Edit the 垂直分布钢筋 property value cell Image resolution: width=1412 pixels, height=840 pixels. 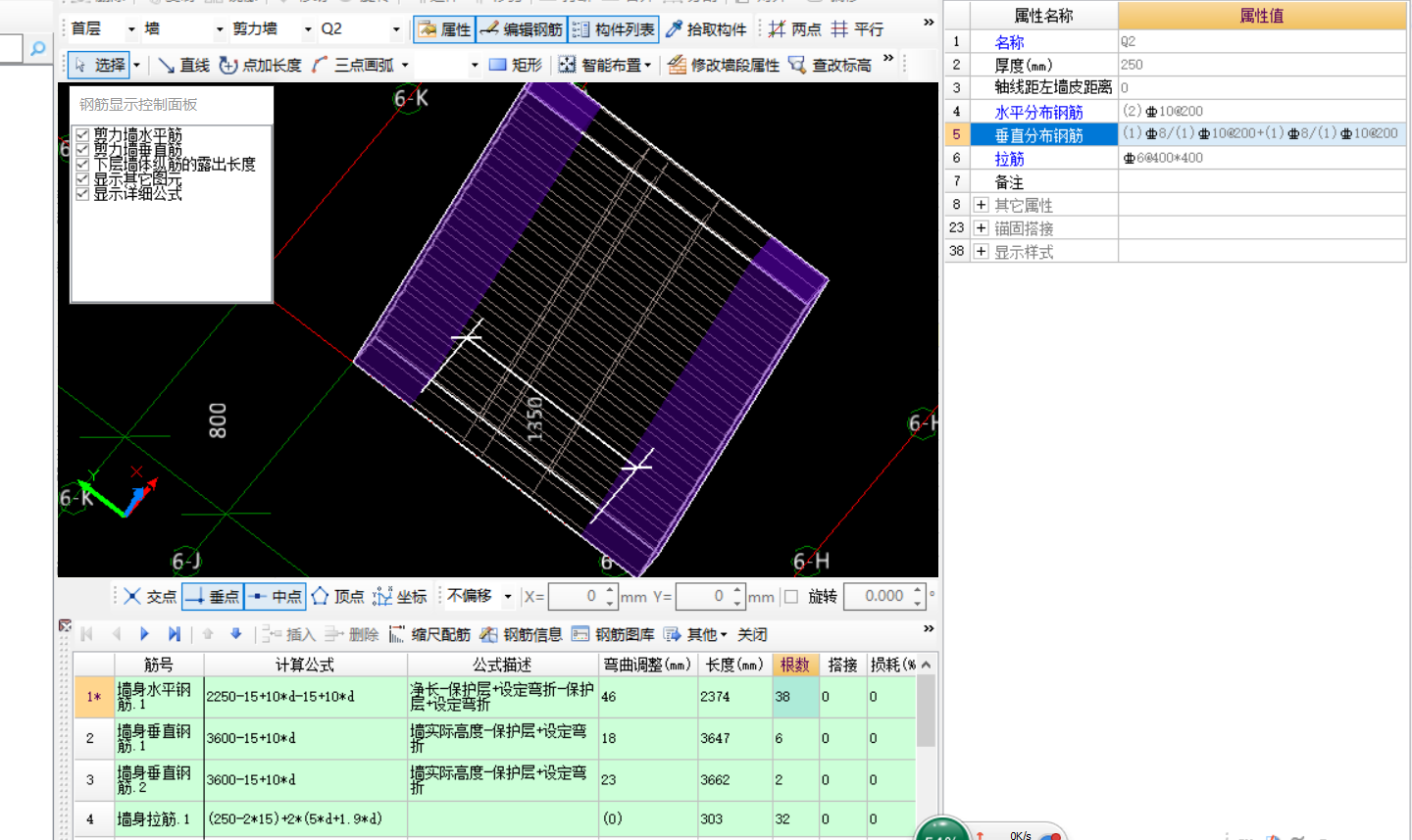click(1262, 133)
